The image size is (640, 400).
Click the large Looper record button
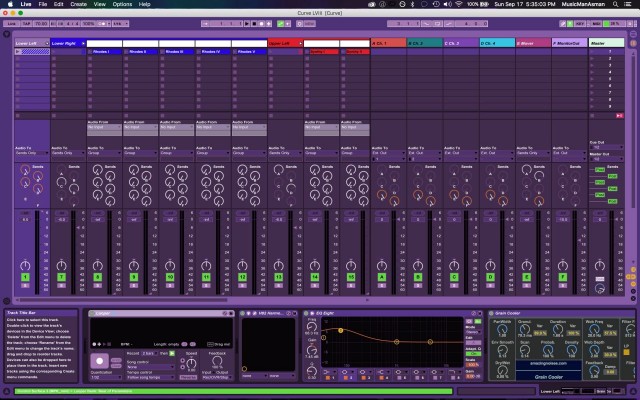point(100,360)
